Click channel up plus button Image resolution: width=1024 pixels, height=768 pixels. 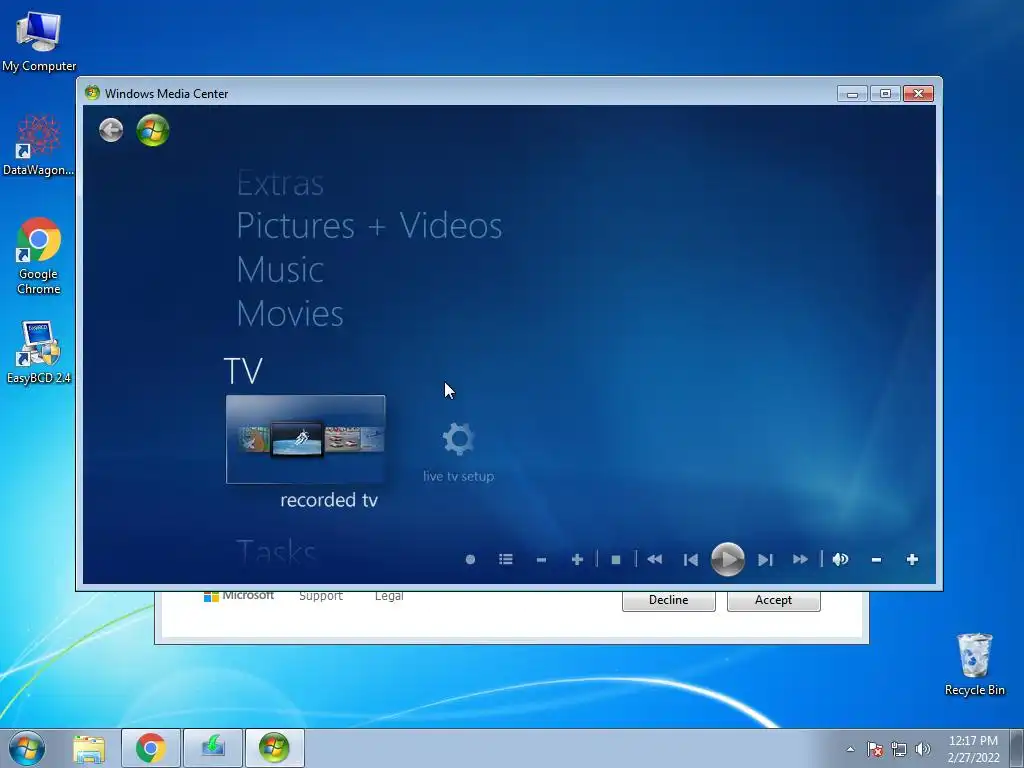tap(577, 560)
